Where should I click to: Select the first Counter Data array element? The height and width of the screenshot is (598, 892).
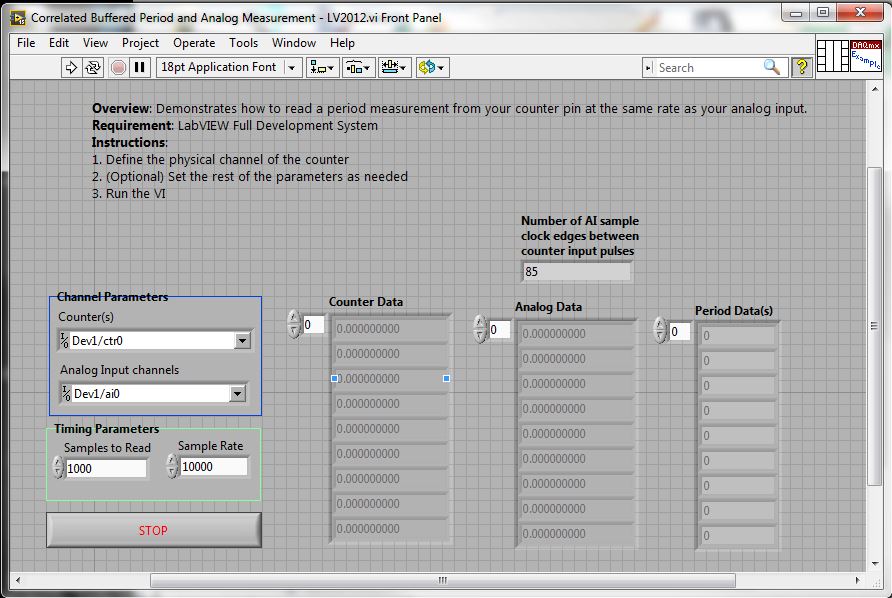coord(391,329)
